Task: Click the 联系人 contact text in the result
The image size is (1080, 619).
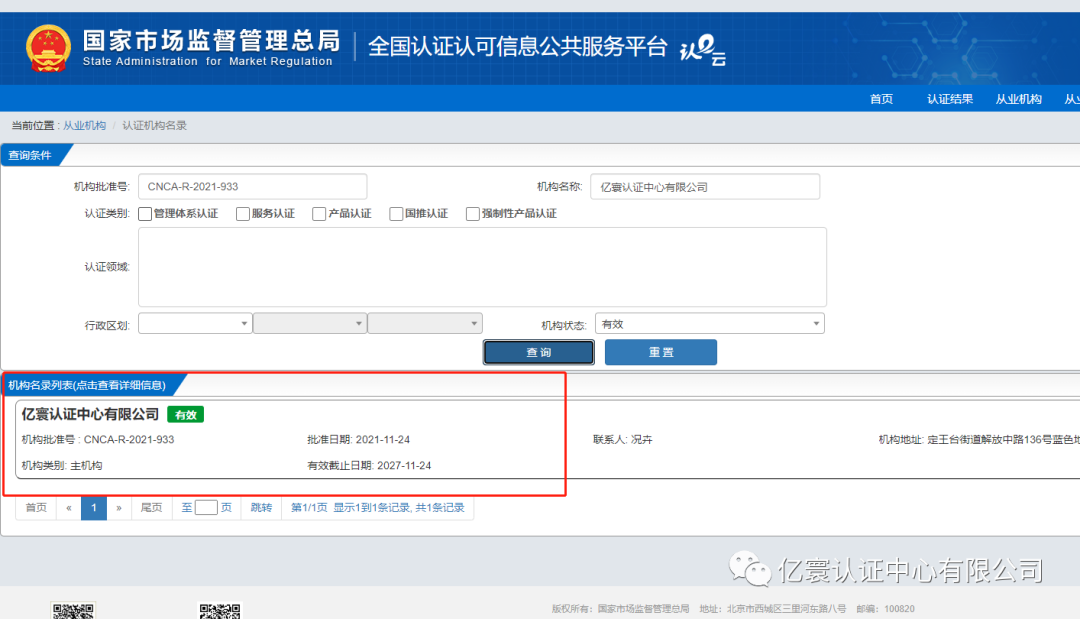Action: (623, 440)
